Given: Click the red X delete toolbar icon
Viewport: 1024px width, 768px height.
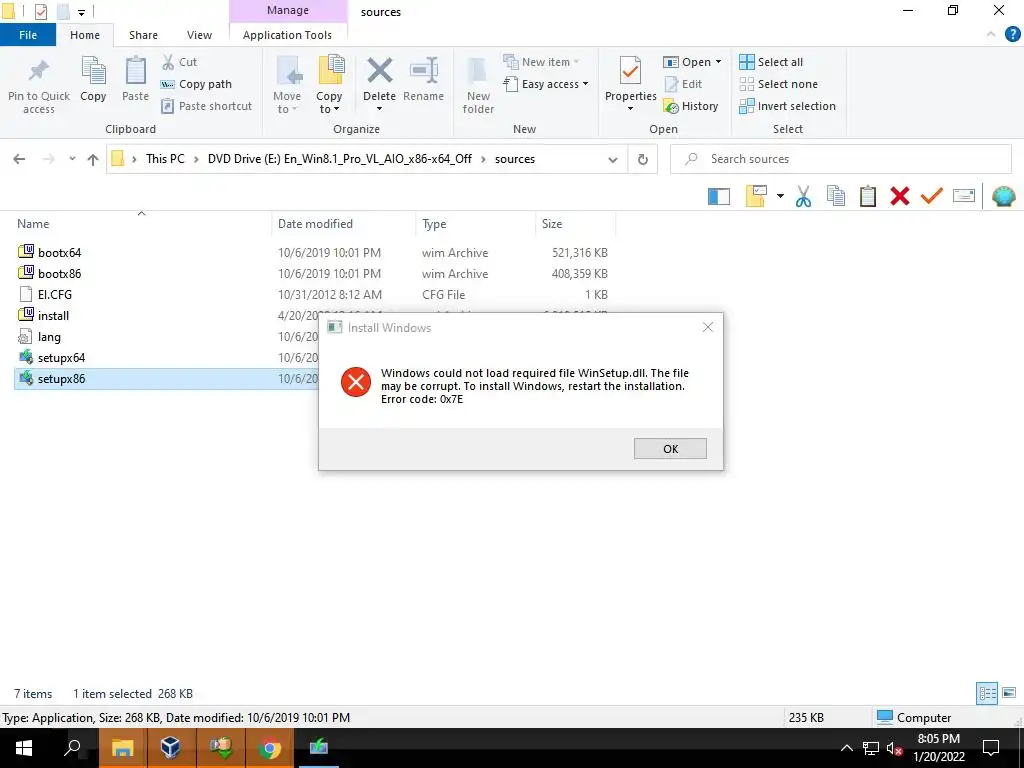Looking at the screenshot, I should 900,196.
